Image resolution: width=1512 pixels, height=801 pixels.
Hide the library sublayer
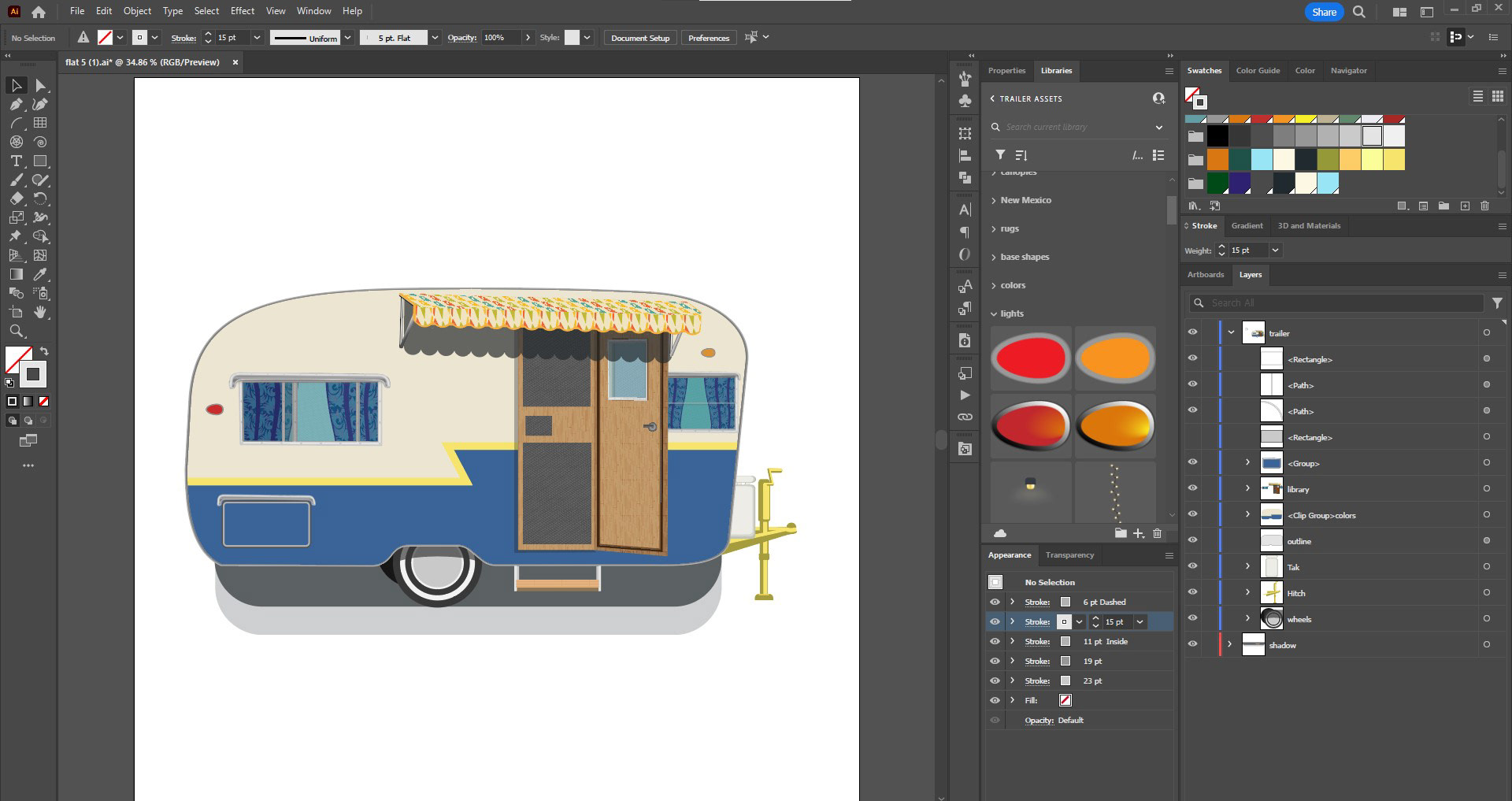[1193, 488]
